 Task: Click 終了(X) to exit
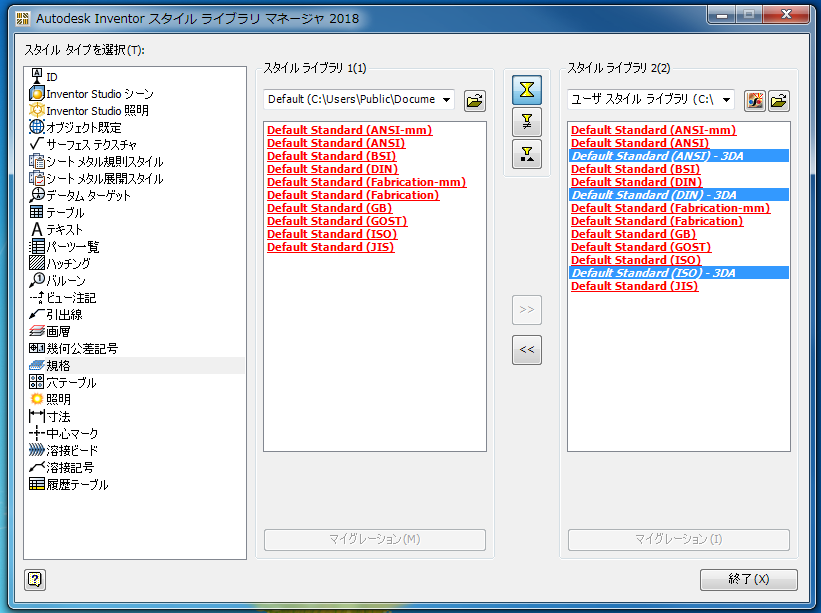749,579
